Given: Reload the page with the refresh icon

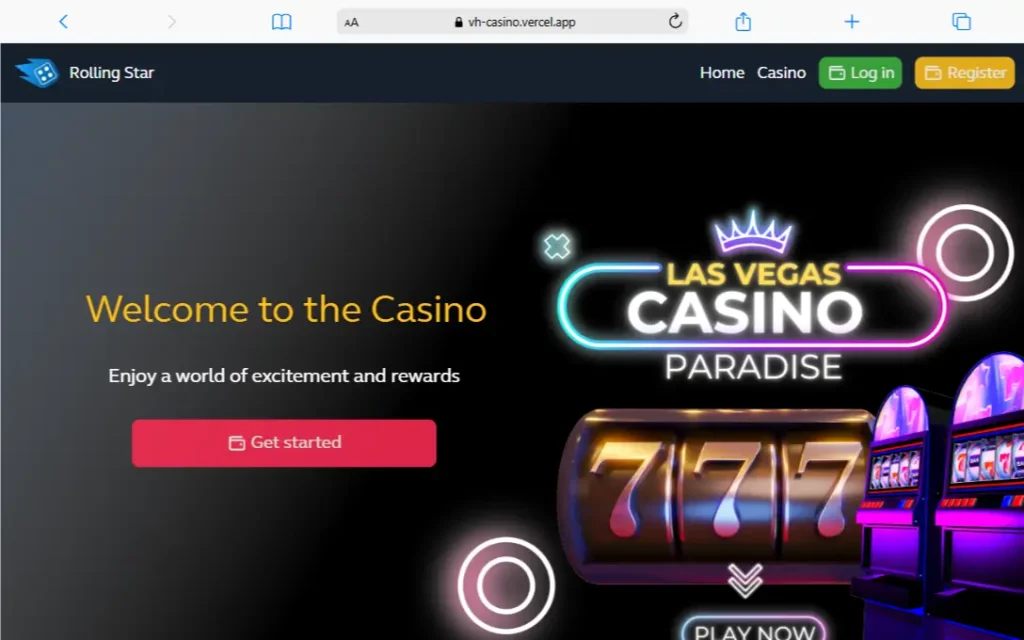Looking at the screenshot, I should pyautogui.click(x=675, y=21).
